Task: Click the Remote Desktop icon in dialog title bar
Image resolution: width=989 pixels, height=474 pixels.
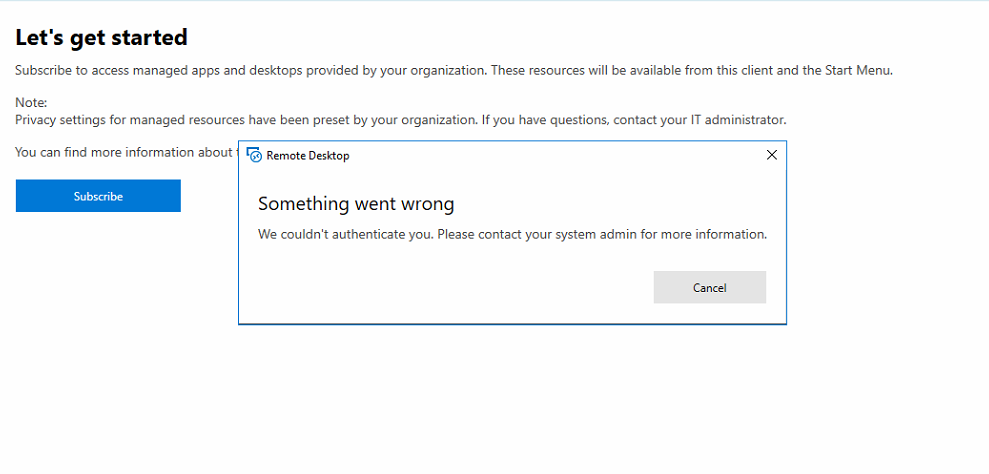Action: pos(254,156)
